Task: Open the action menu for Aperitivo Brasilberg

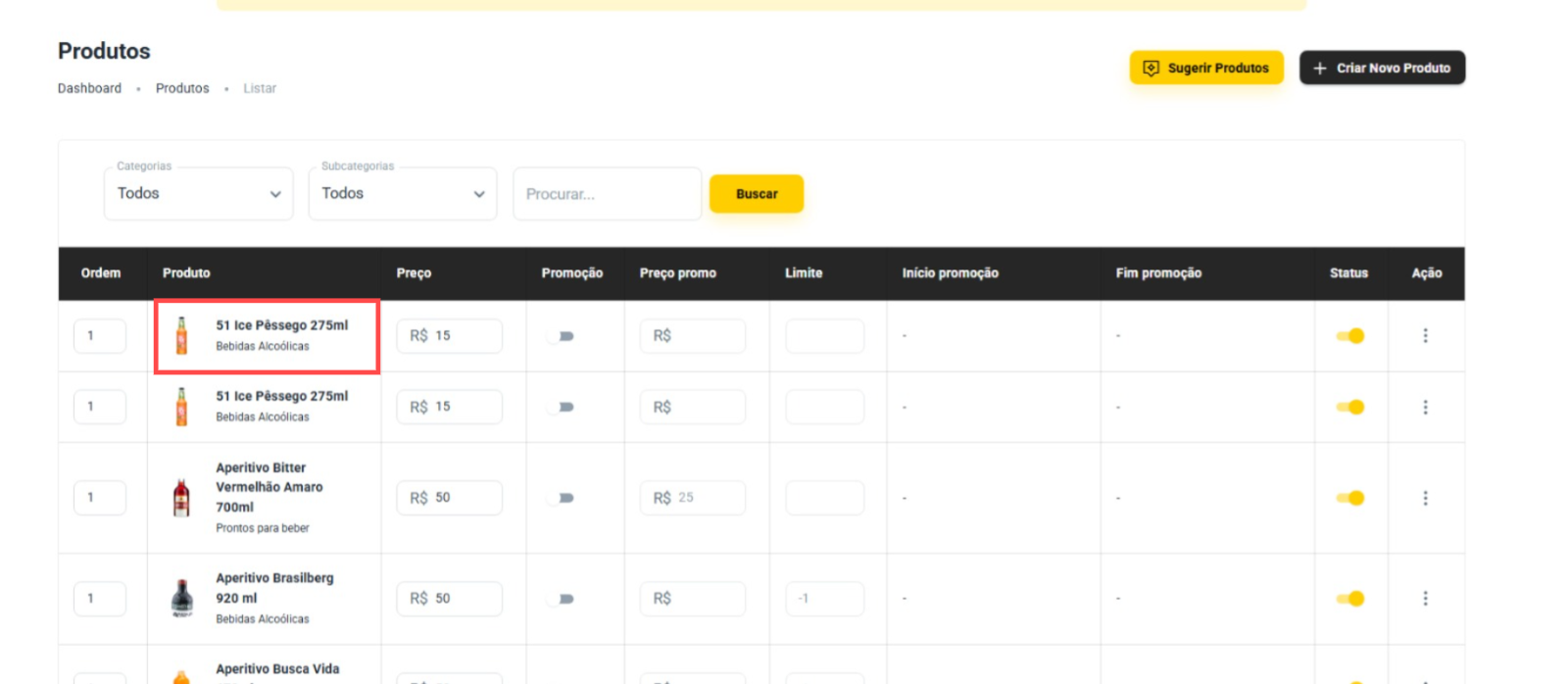Action: pyautogui.click(x=1425, y=598)
